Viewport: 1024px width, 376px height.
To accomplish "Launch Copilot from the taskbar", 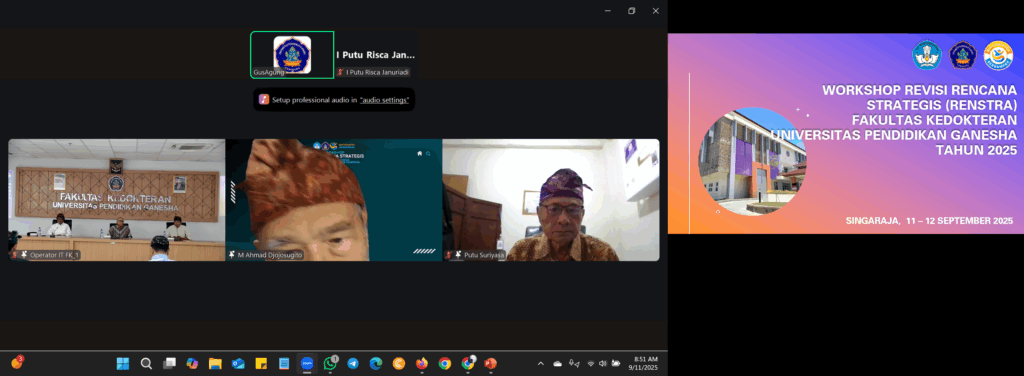I will point(192,364).
